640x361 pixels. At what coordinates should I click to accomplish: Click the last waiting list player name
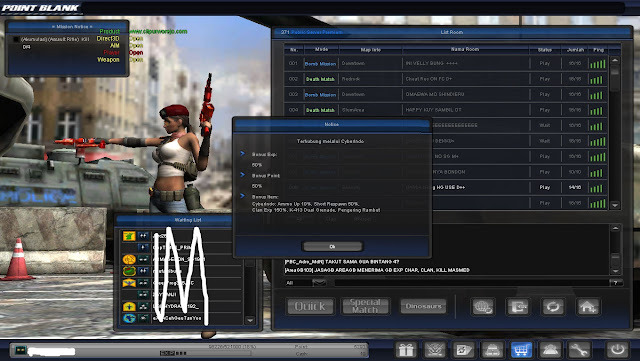coord(177,318)
